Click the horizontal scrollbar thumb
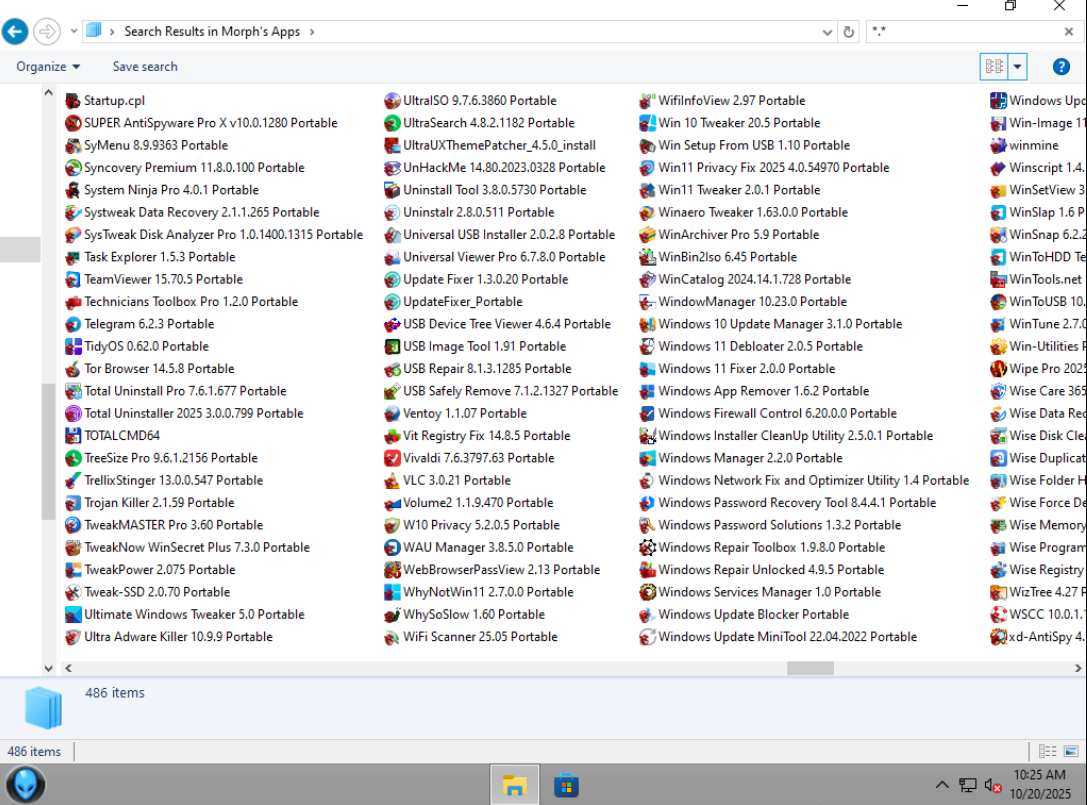Viewport: 1087px width, 805px height. coord(810,668)
